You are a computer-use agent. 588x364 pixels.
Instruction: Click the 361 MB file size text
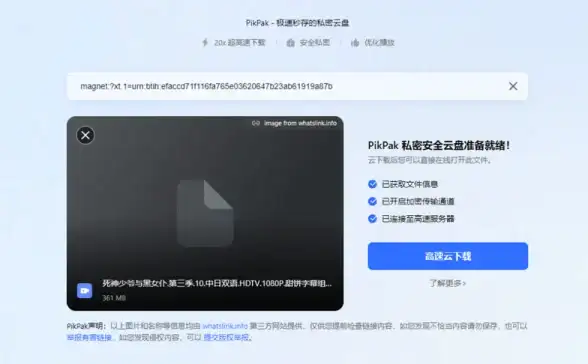(114, 298)
